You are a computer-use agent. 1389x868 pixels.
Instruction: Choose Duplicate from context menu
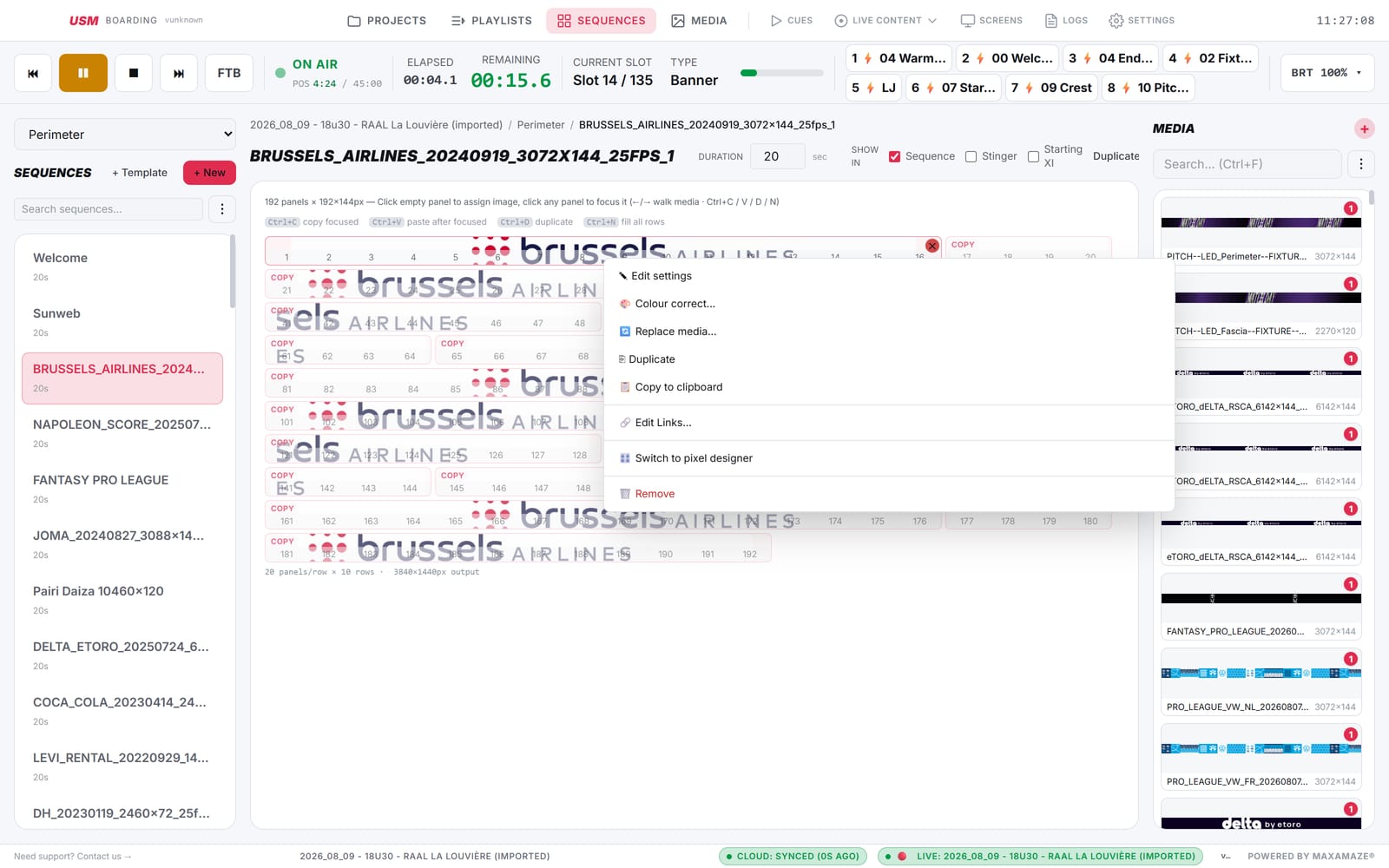click(x=889, y=359)
